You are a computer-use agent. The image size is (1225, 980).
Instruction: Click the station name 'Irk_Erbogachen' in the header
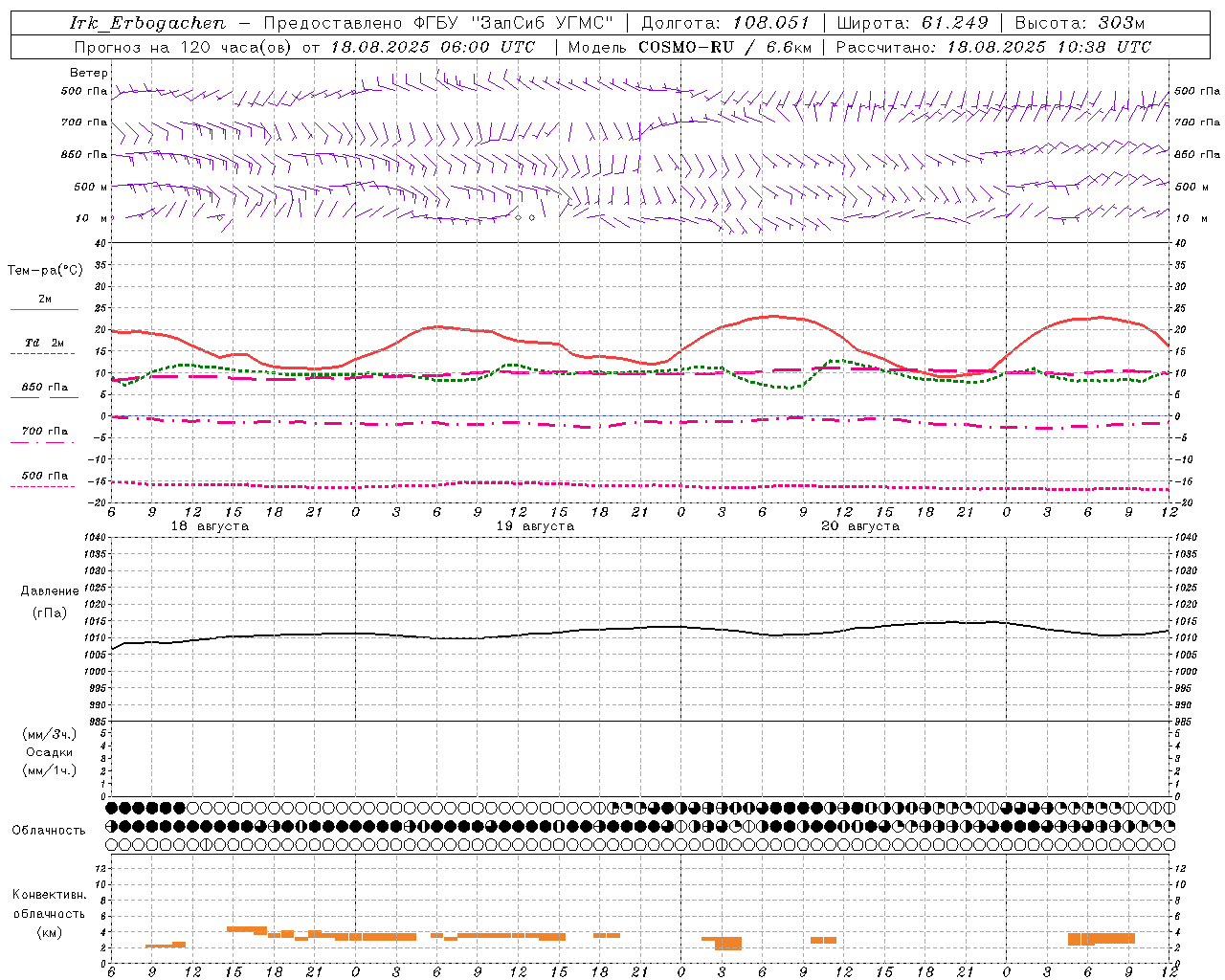pyautogui.click(x=148, y=23)
